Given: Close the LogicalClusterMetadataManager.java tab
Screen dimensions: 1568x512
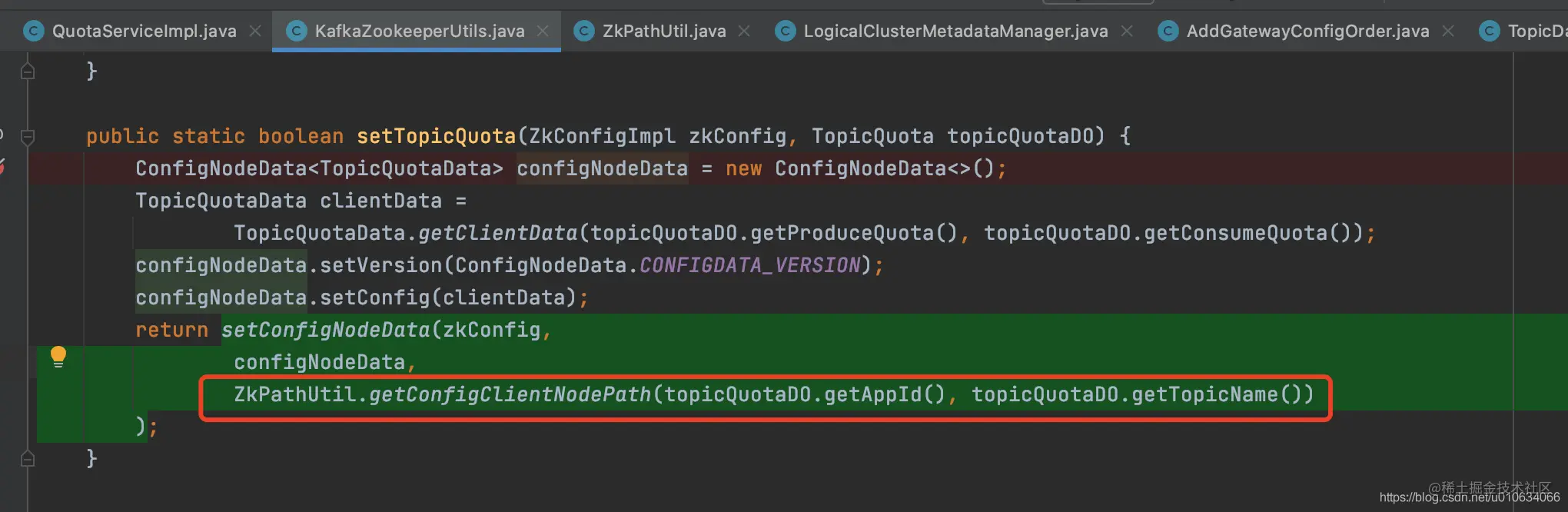Looking at the screenshot, I should (x=1127, y=31).
